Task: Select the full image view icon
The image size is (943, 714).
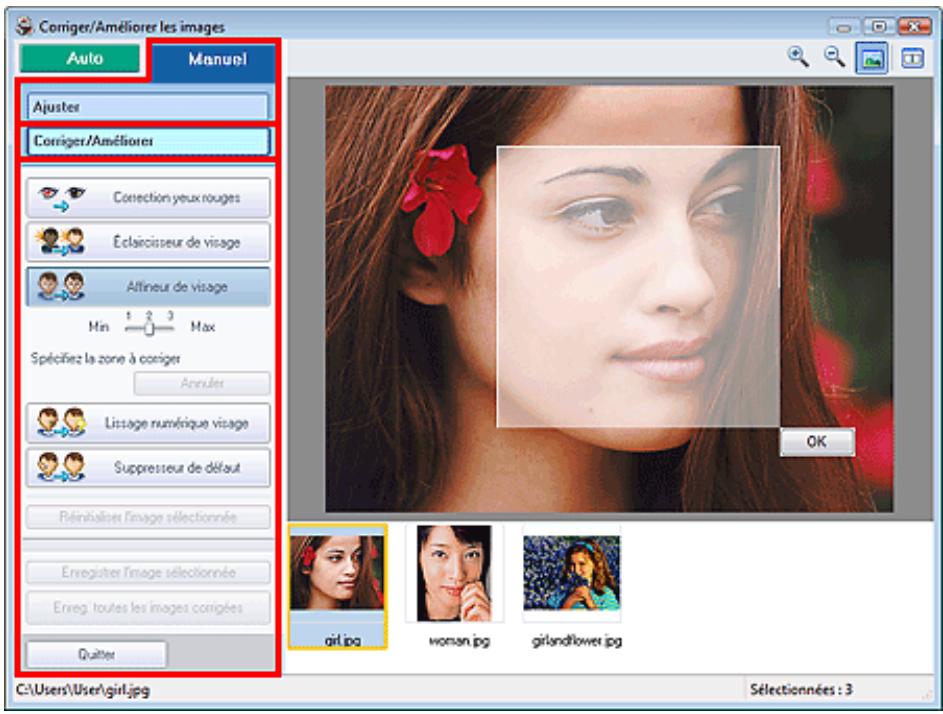Action: [872, 58]
